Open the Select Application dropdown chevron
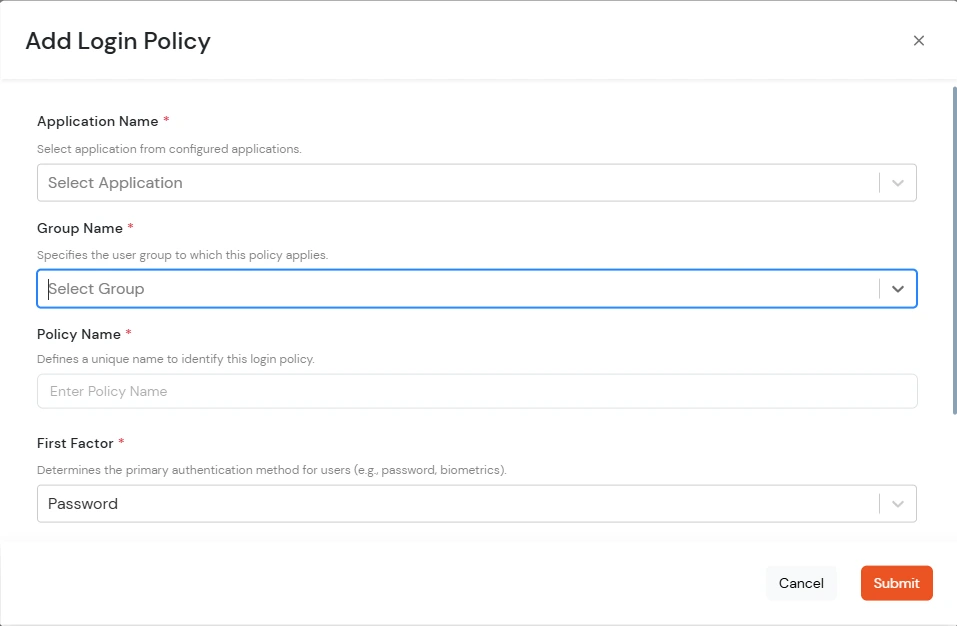The height and width of the screenshot is (626, 957). point(897,182)
